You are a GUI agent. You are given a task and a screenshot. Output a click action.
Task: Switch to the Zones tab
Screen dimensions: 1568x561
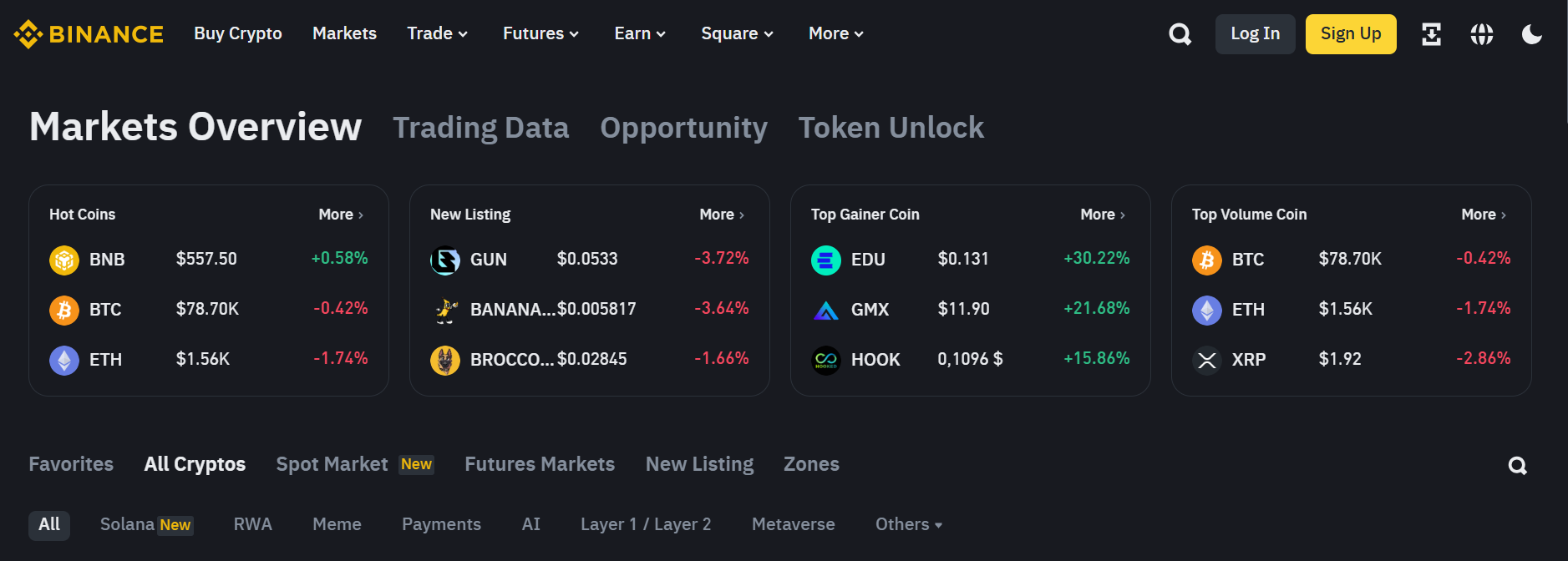(x=811, y=464)
